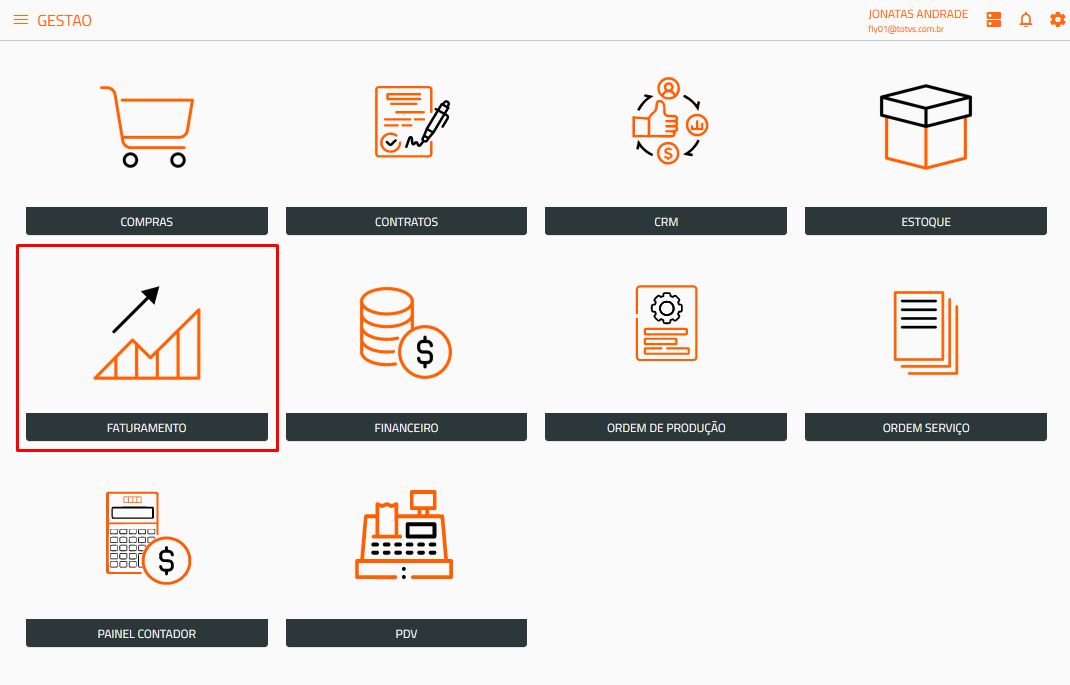
Task: Click the GESTAO title text
Action: pos(64,20)
